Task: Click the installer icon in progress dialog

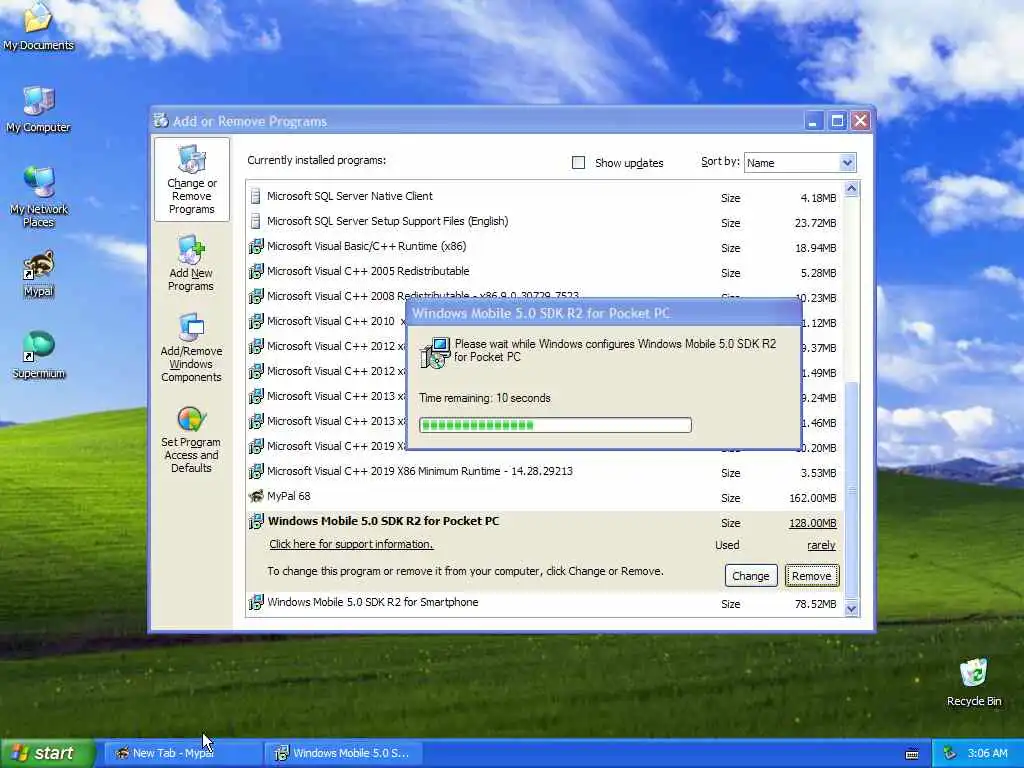Action: tap(435, 353)
